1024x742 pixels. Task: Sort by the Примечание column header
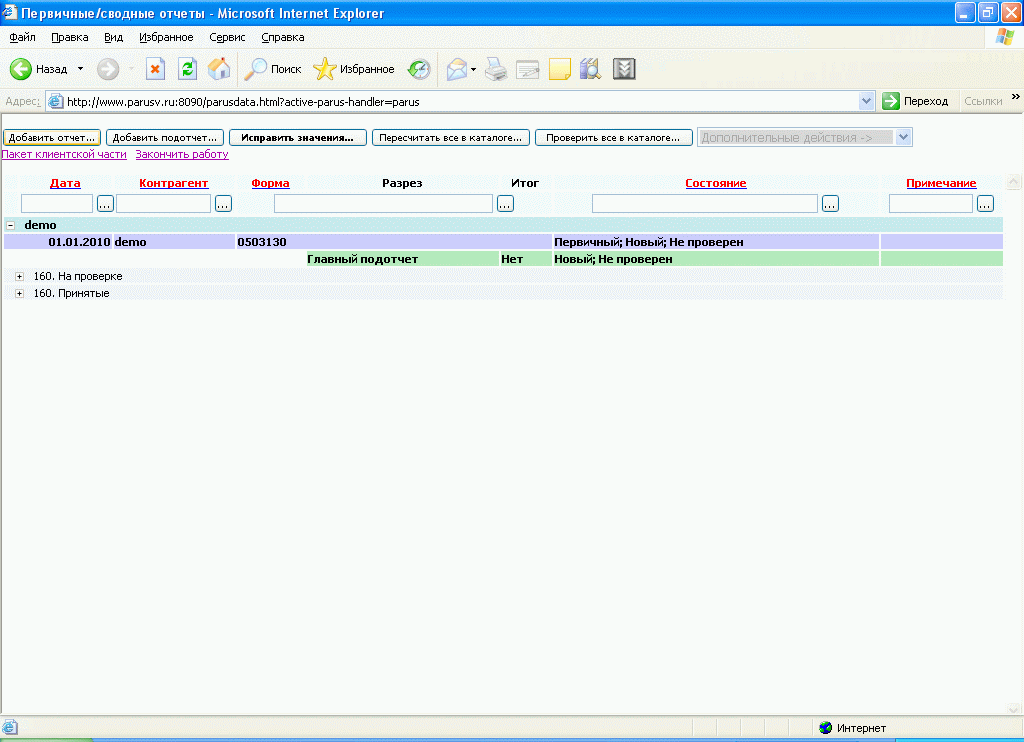tap(941, 184)
